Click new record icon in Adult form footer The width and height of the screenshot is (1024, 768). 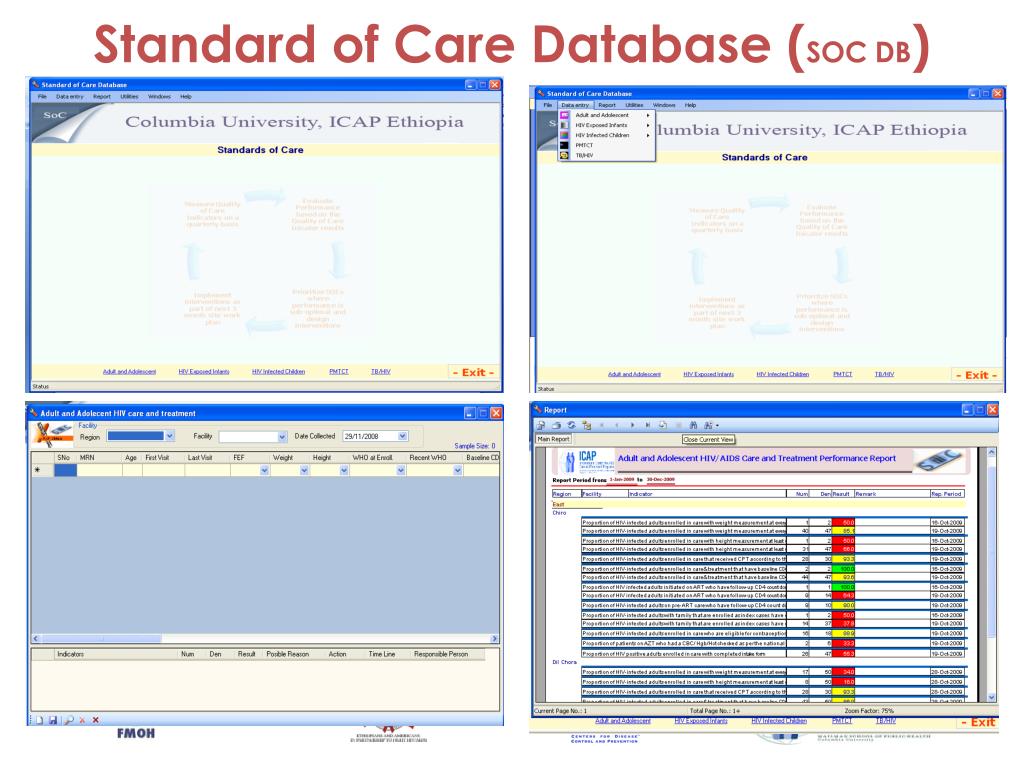39,720
